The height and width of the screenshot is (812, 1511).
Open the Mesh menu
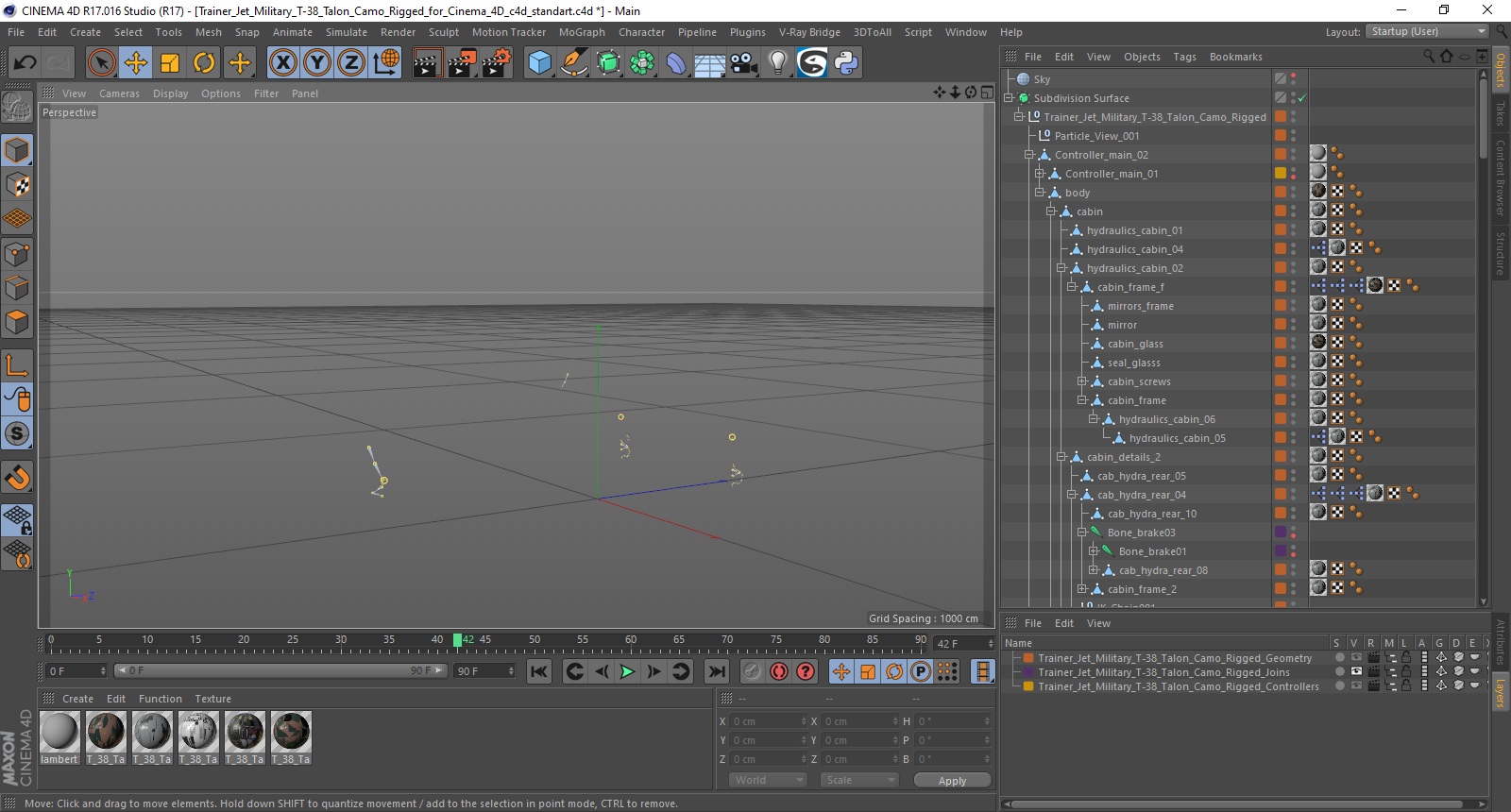(208, 32)
